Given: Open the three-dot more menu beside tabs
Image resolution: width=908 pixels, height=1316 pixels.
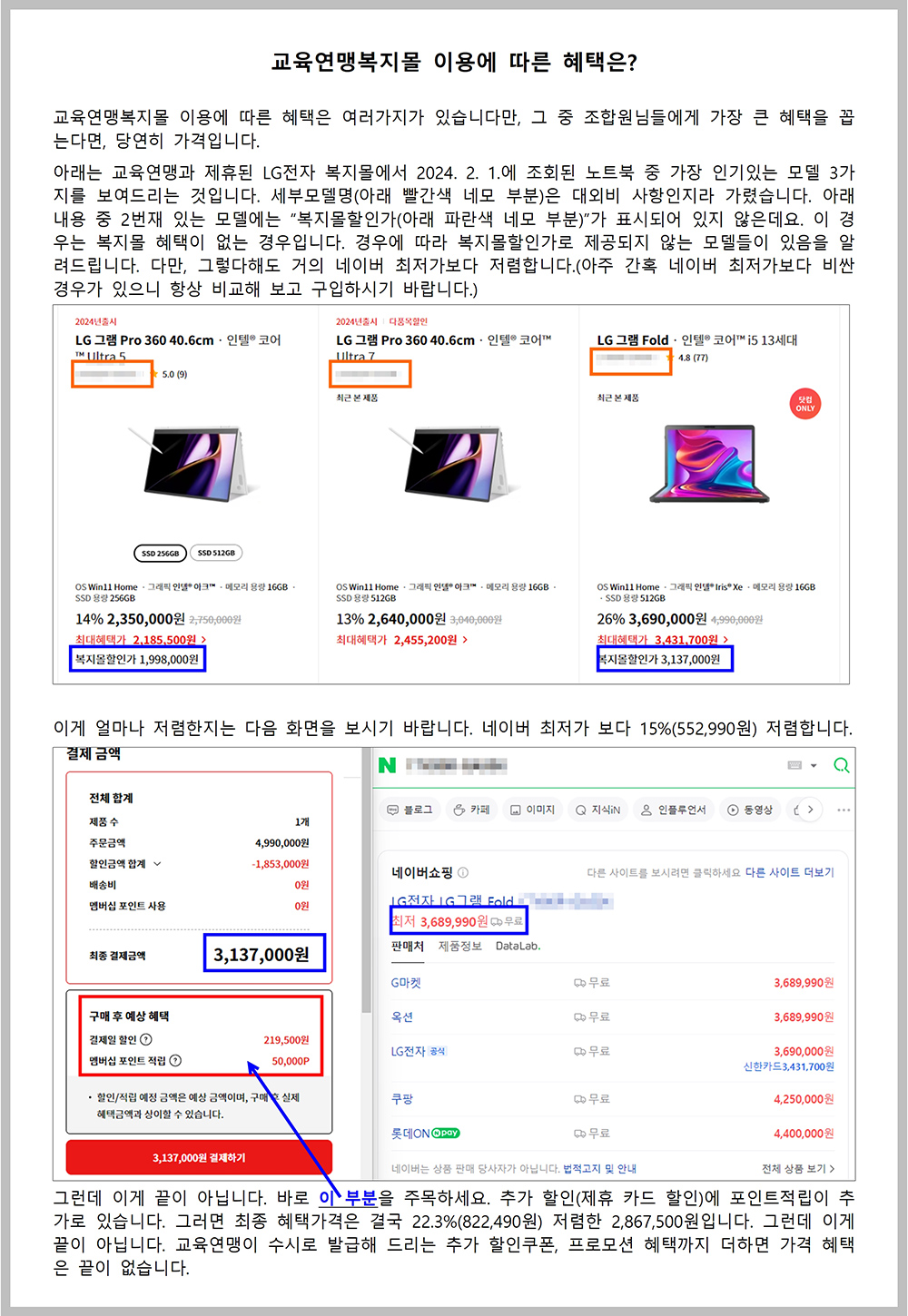Looking at the screenshot, I should [x=844, y=810].
